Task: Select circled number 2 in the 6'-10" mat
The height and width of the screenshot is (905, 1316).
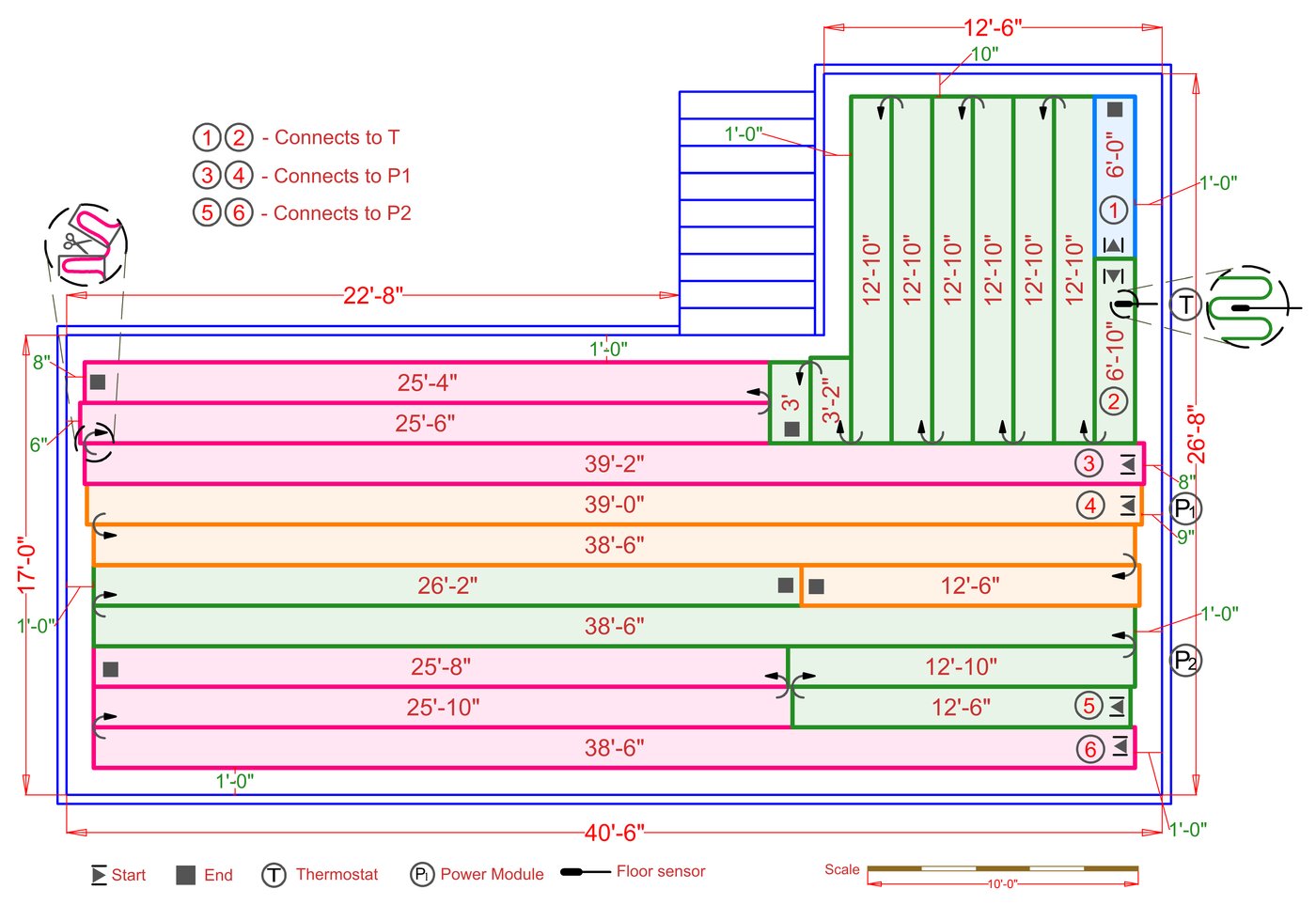Action: 1114,402
